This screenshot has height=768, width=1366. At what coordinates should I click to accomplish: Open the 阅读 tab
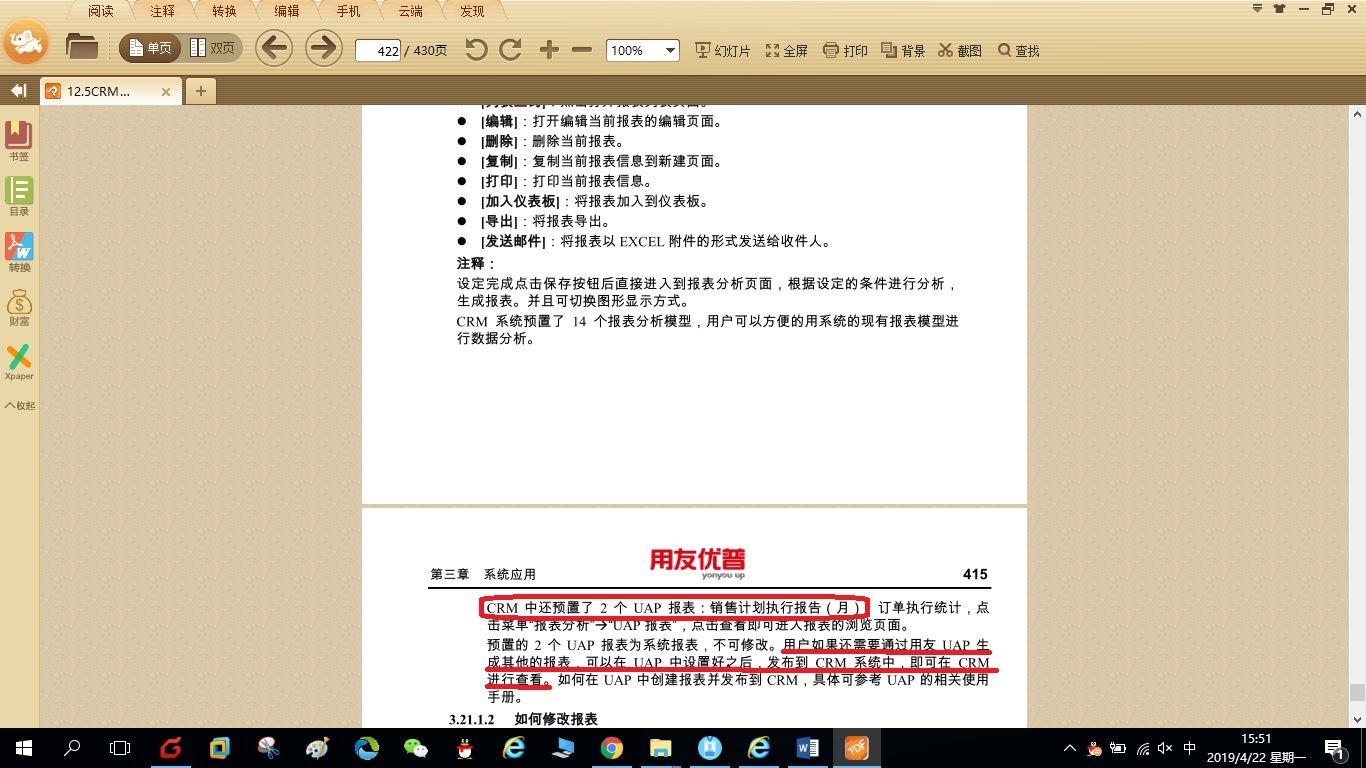pyautogui.click(x=101, y=11)
